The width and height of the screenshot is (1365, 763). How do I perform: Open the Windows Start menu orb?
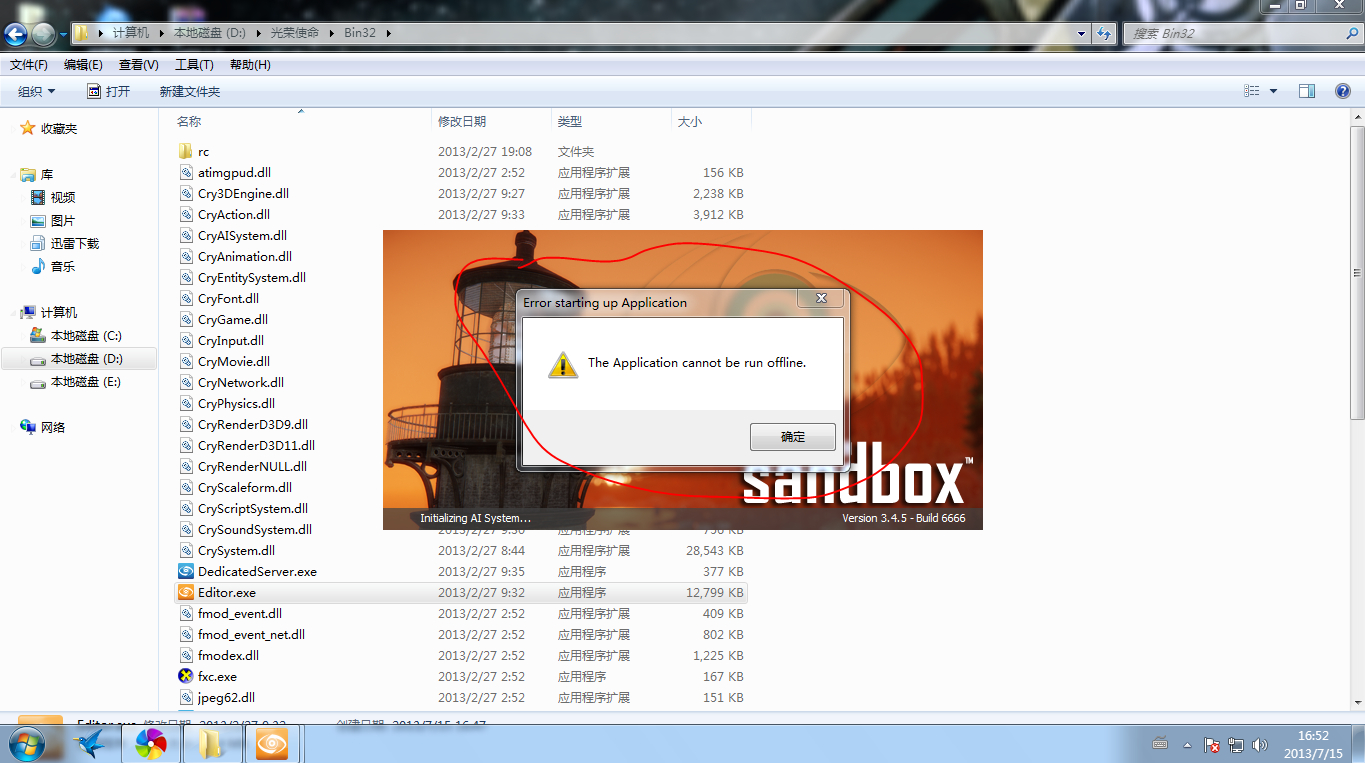click(x=28, y=744)
